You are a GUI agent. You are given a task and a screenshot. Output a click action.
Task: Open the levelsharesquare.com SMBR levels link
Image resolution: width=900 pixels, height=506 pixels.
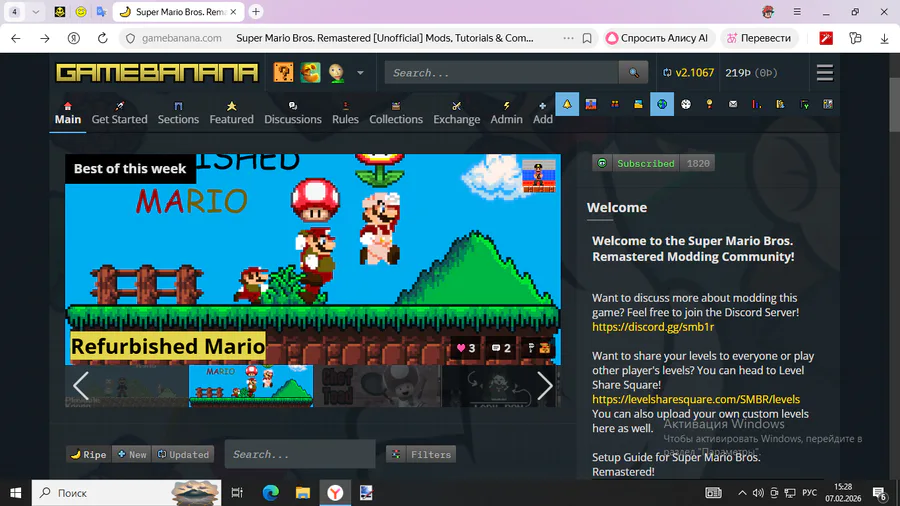click(696, 399)
